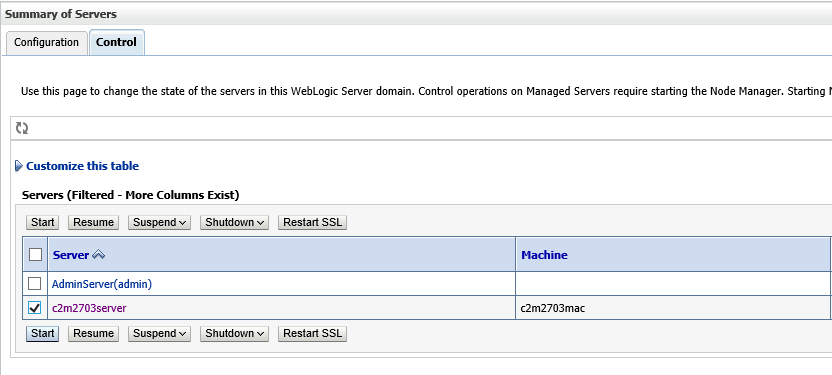Check the AdminServer(admin) row checkbox
The height and width of the screenshot is (375, 832).
[x=34, y=284]
